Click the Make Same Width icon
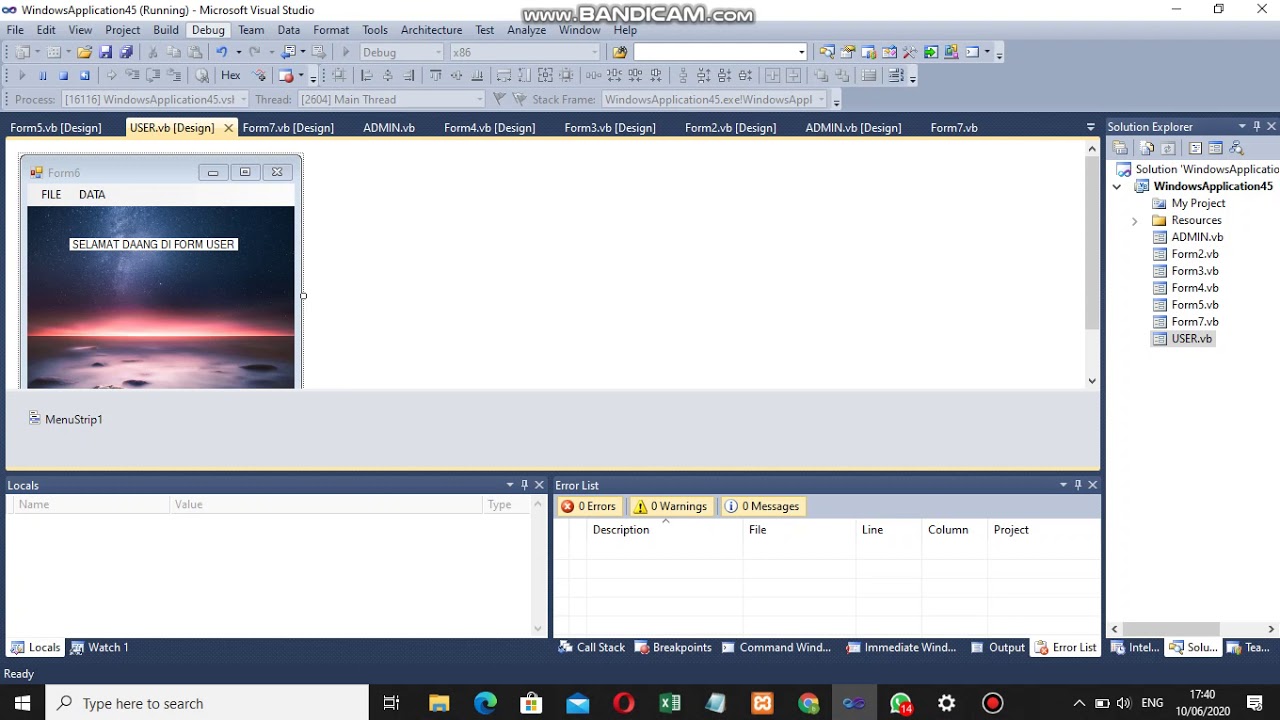The width and height of the screenshot is (1280, 720). click(503, 75)
